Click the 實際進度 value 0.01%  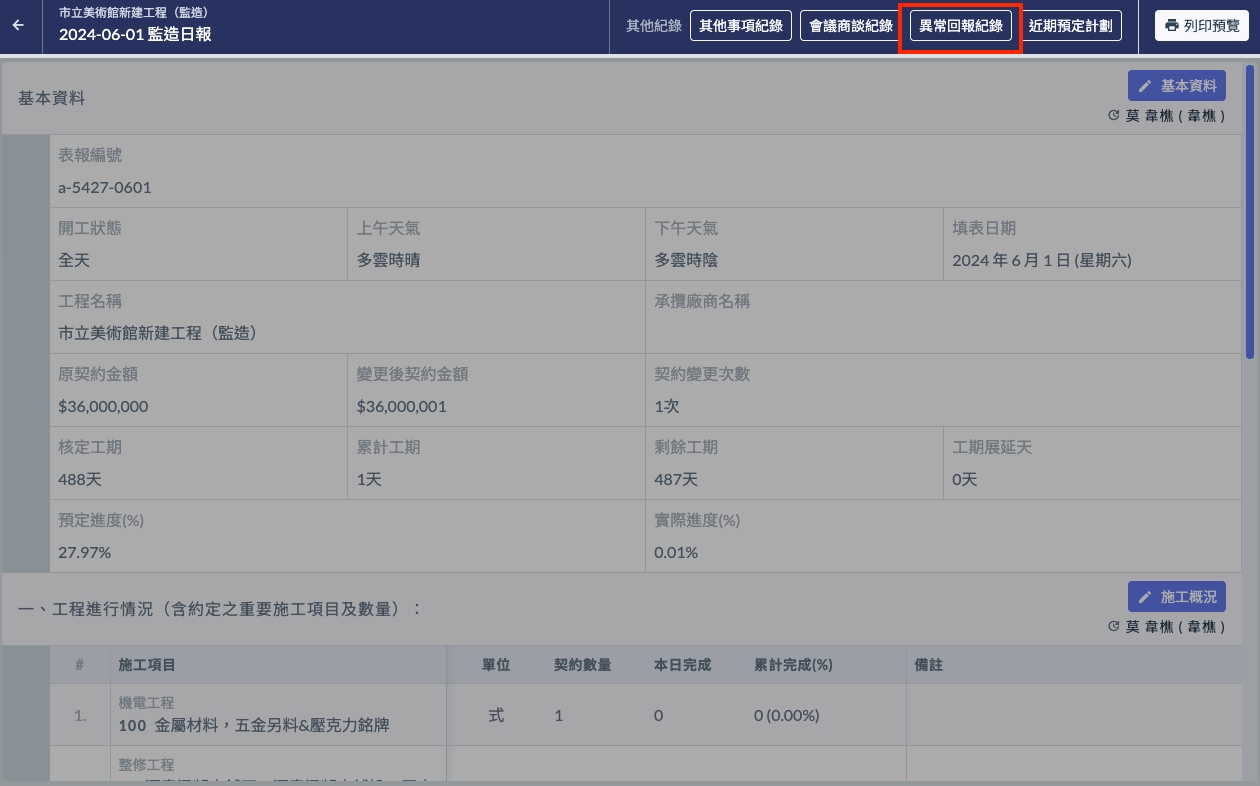(676, 552)
